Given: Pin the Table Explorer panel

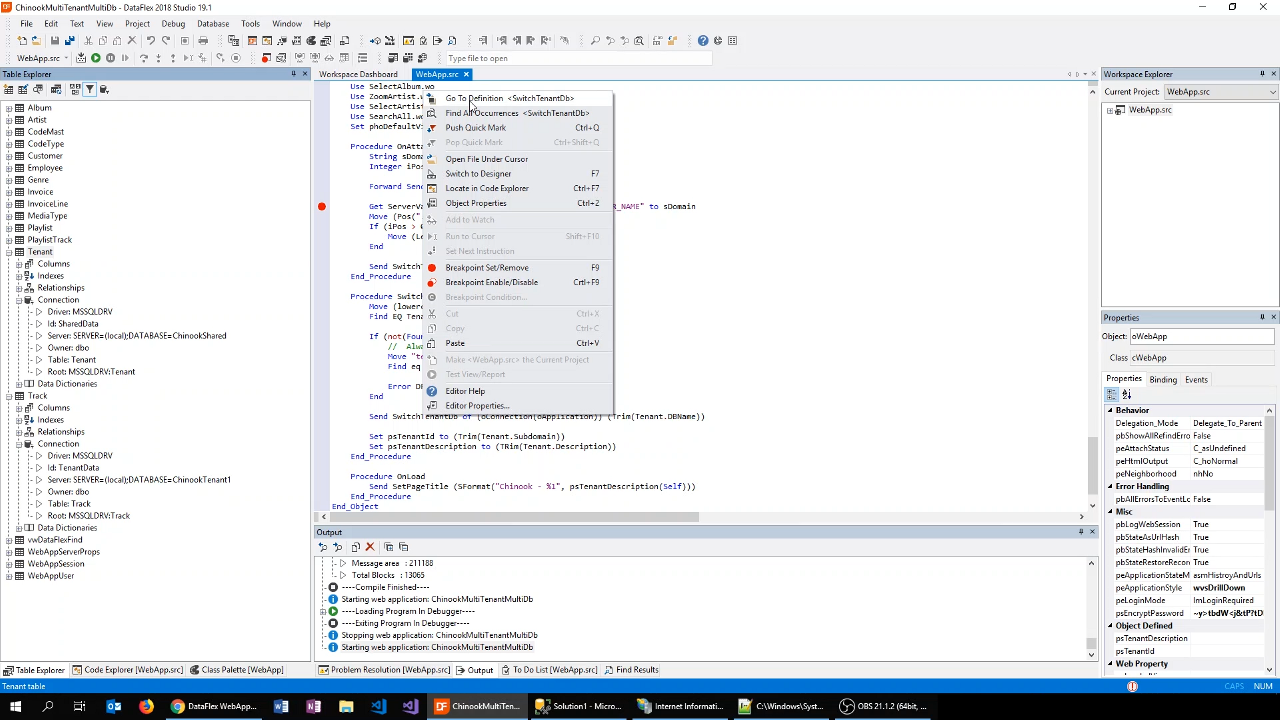Looking at the screenshot, I should (x=293, y=74).
